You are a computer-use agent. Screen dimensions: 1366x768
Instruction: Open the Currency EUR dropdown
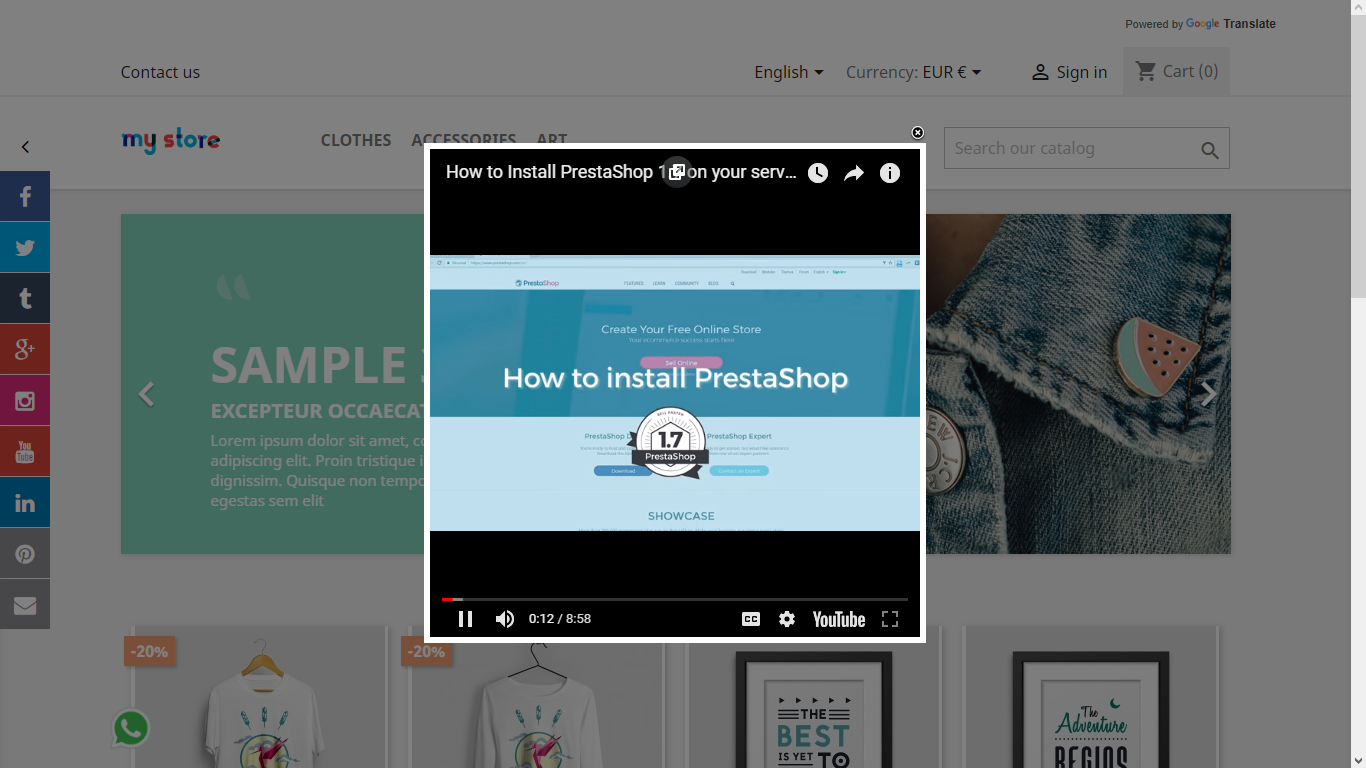point(914,72)
